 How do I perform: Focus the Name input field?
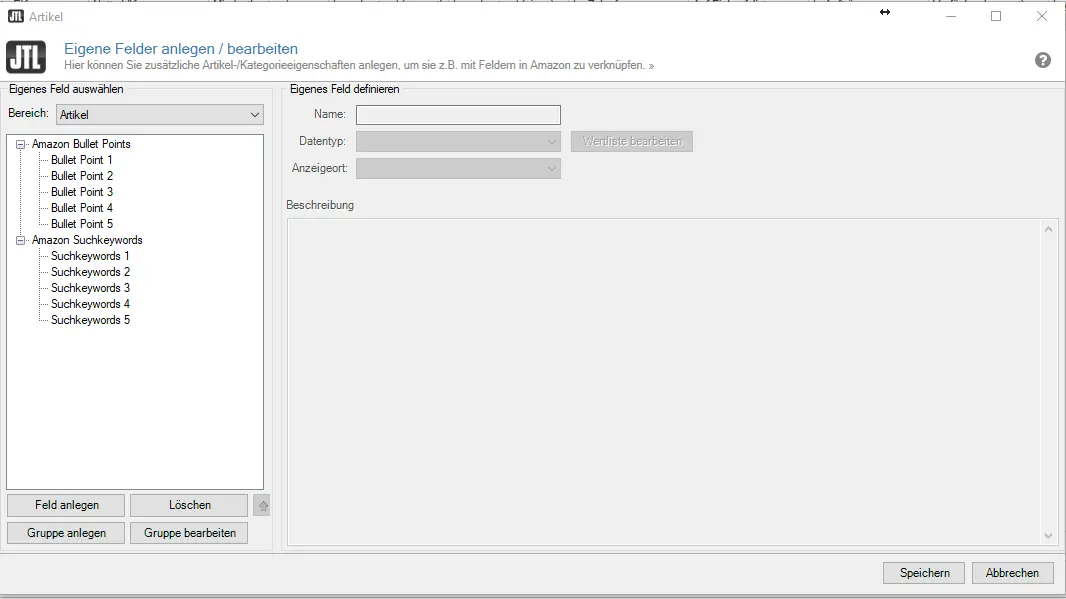point(458,115)
